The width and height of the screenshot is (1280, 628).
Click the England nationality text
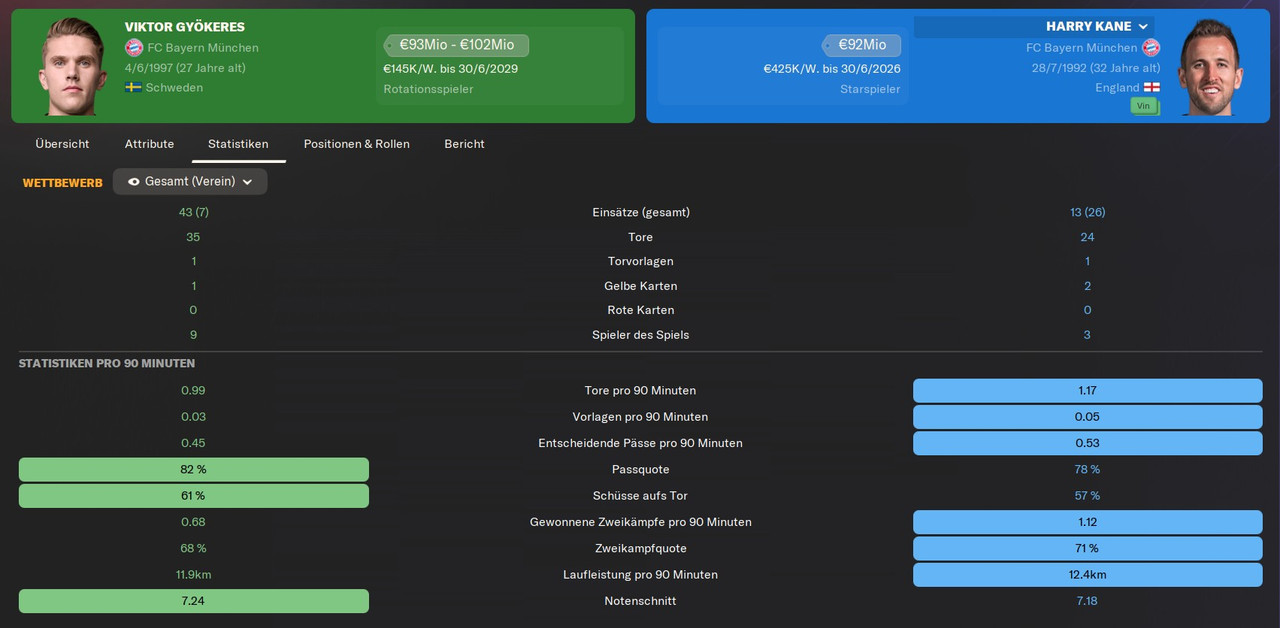(x=1117, y=88)
